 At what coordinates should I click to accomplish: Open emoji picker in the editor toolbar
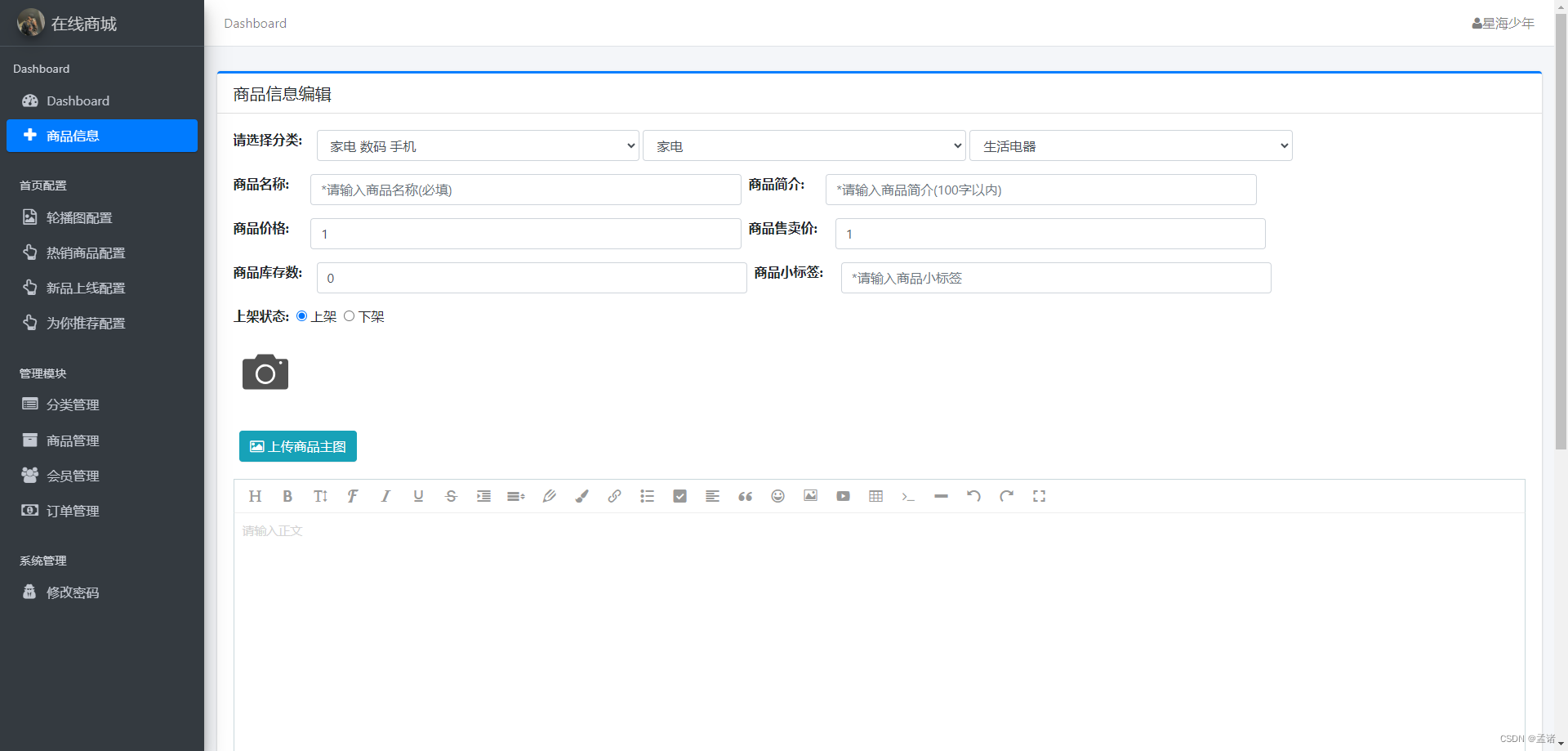(777, 496)
